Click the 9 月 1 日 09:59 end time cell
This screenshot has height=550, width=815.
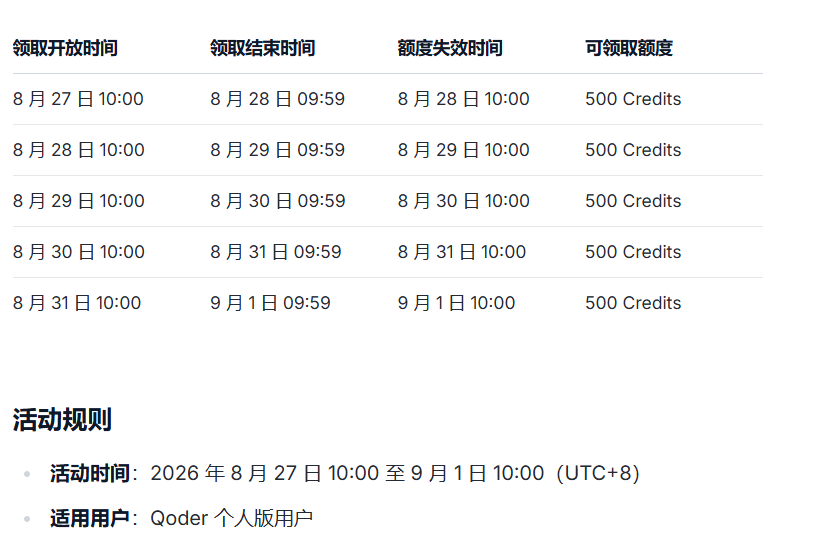[x=270, y=303]
